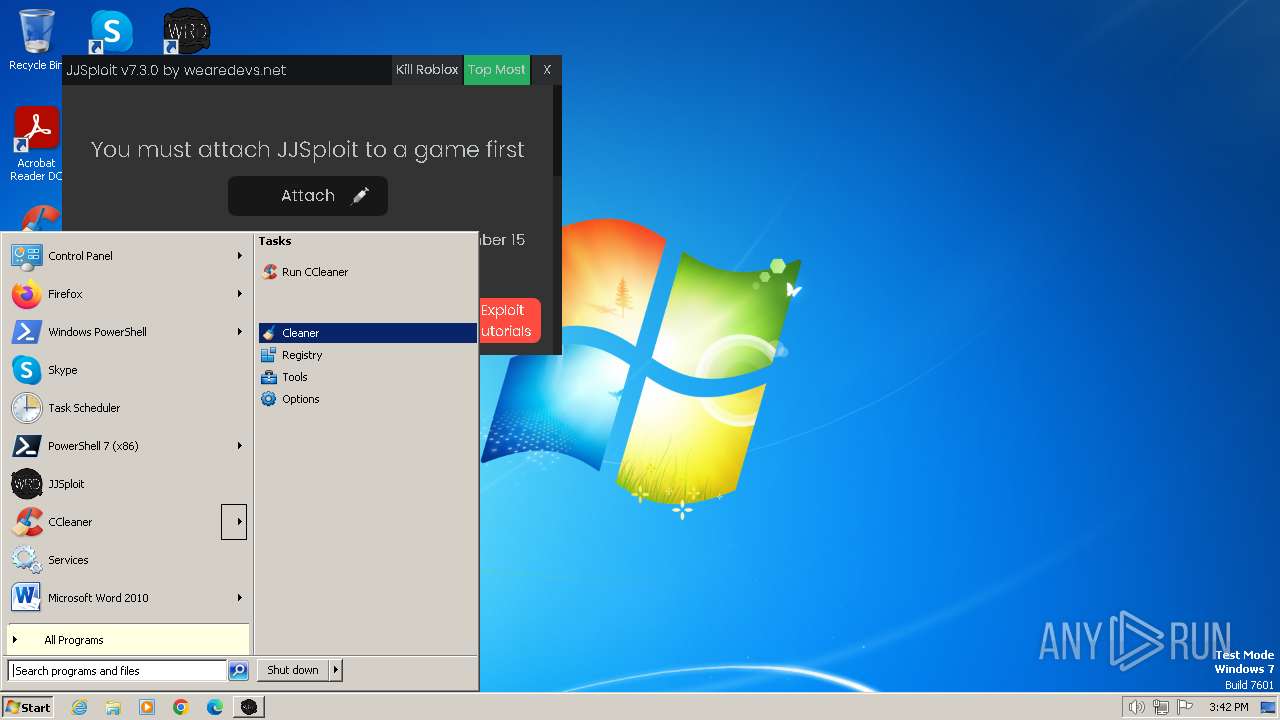Select CCleaner entry in Start menu
Screen dimensions: 1280x720
click(x=114, y=522)
